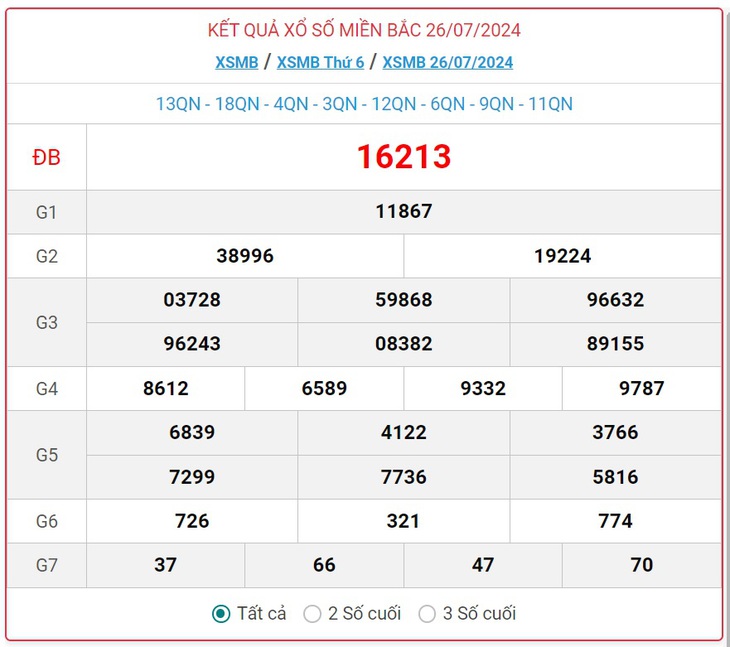Click G7 number 66
The image size is (730, 647).
coord(324,565)
